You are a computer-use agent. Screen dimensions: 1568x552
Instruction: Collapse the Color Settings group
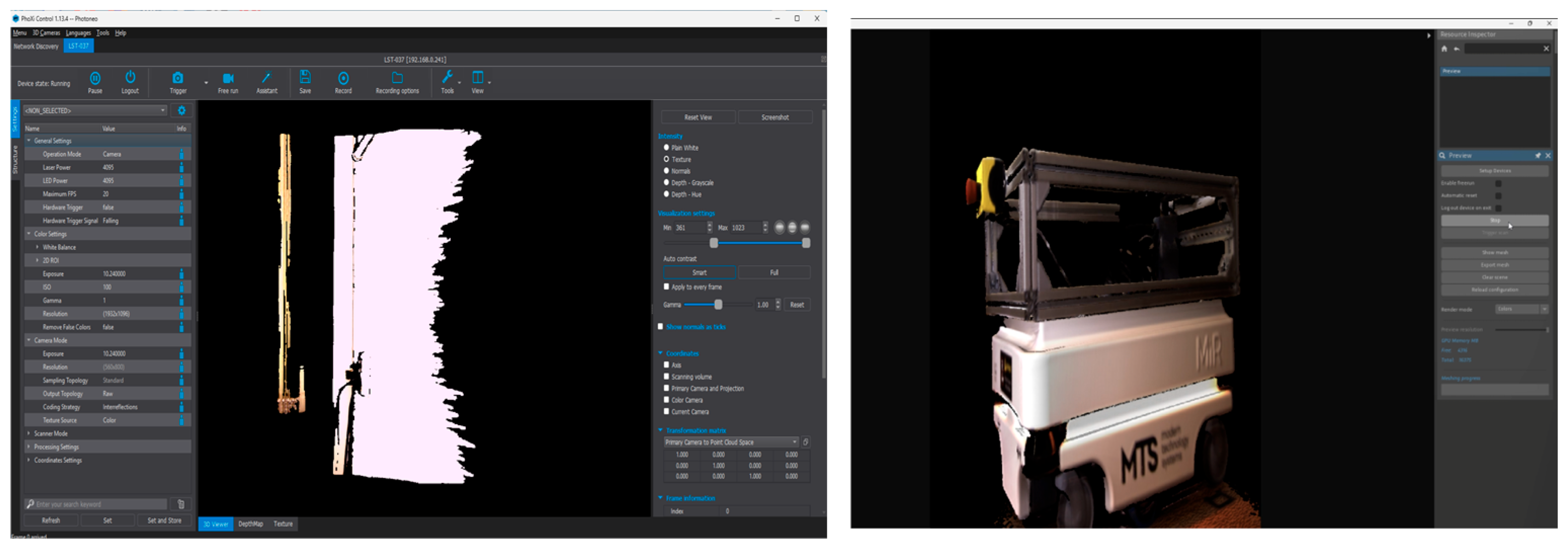click(x=29, y=234)
